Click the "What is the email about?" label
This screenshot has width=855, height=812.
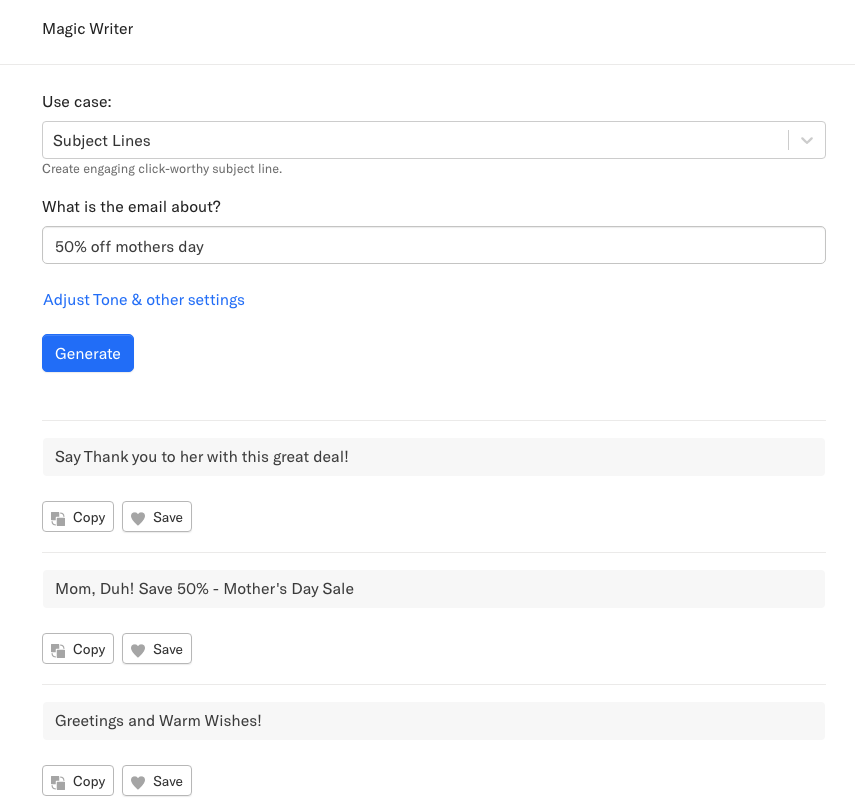[131, 207]
